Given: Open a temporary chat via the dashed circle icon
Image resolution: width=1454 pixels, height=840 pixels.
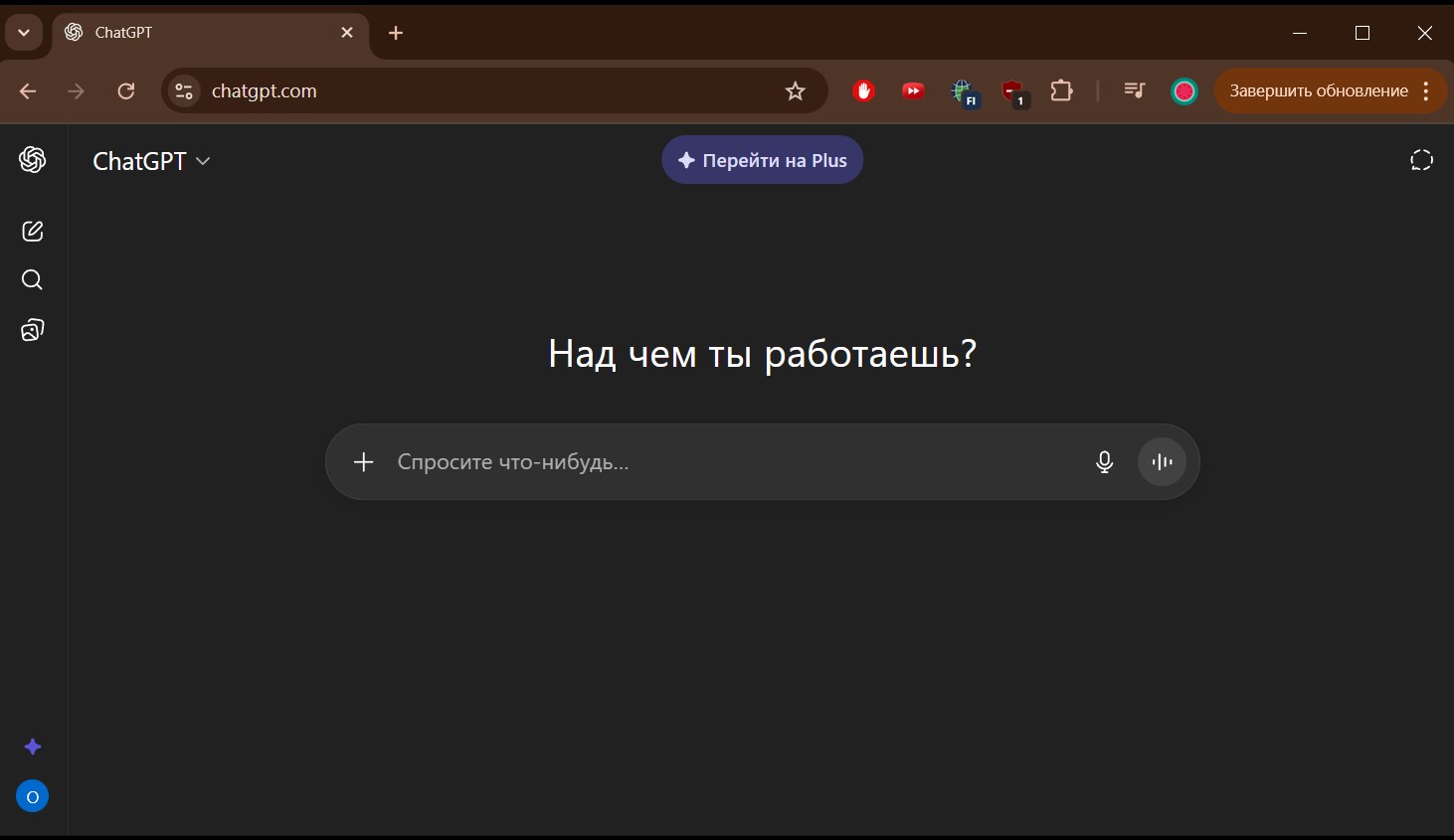Looking at the screenshot, I should 1421,160.
